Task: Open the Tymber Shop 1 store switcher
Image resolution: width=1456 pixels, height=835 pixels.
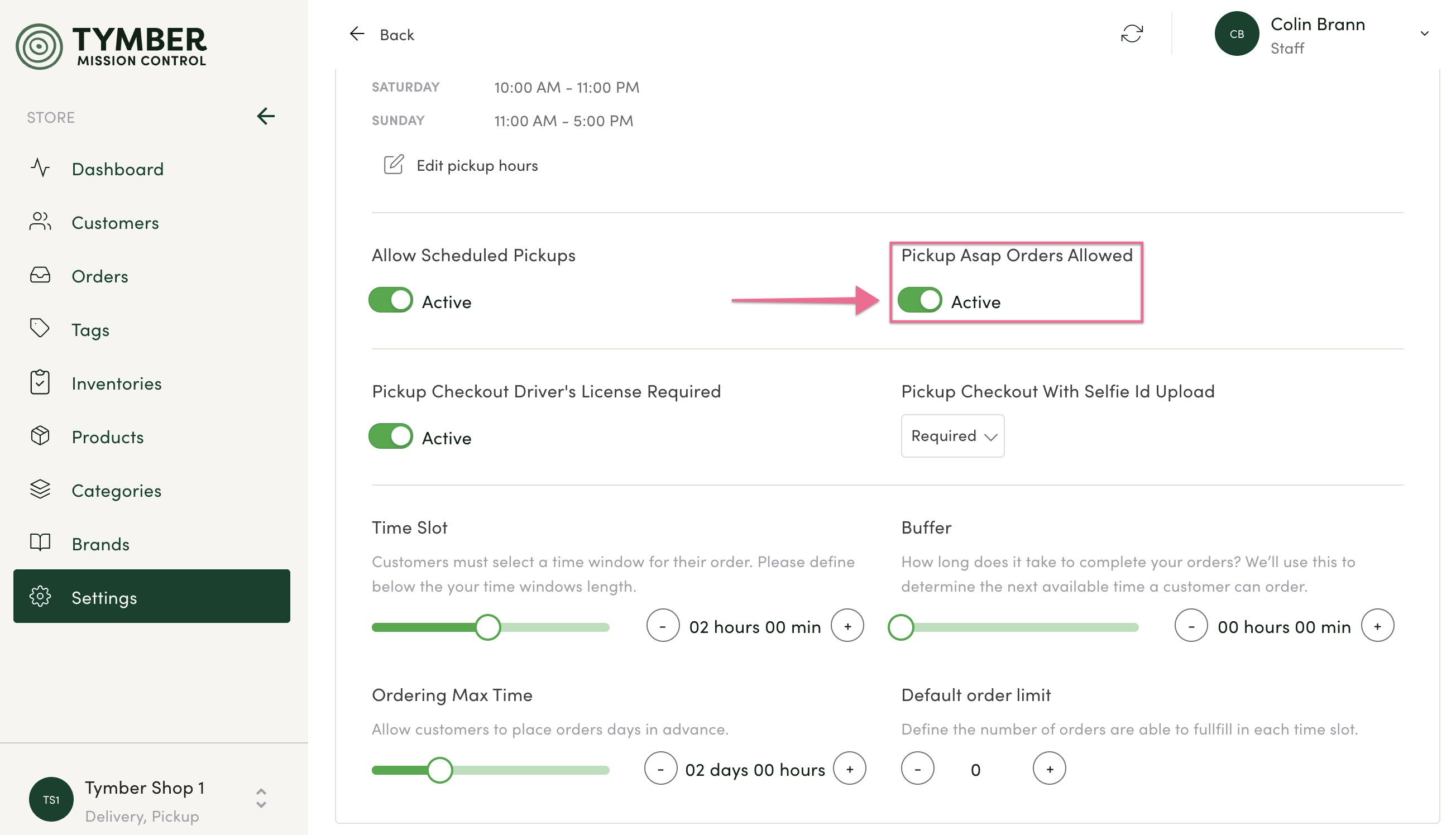Action: click(261, 799)
